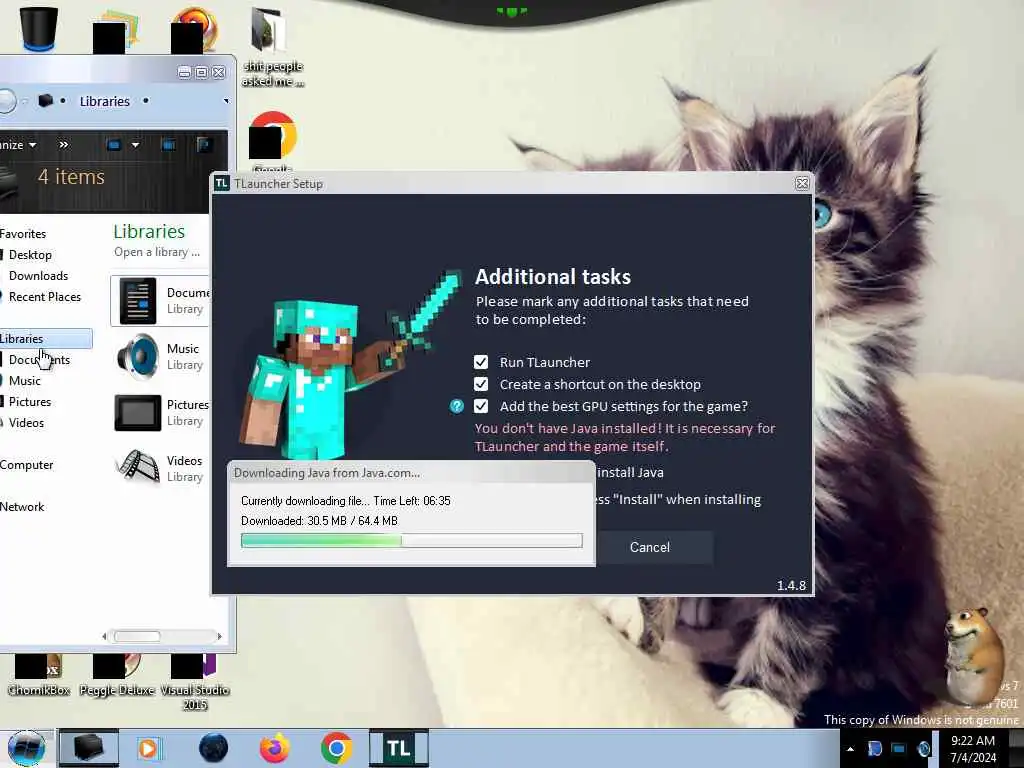Uncheck the Run TLauncher checkbox
Viewport: 1024px width, 768px height.
[481, 362]
